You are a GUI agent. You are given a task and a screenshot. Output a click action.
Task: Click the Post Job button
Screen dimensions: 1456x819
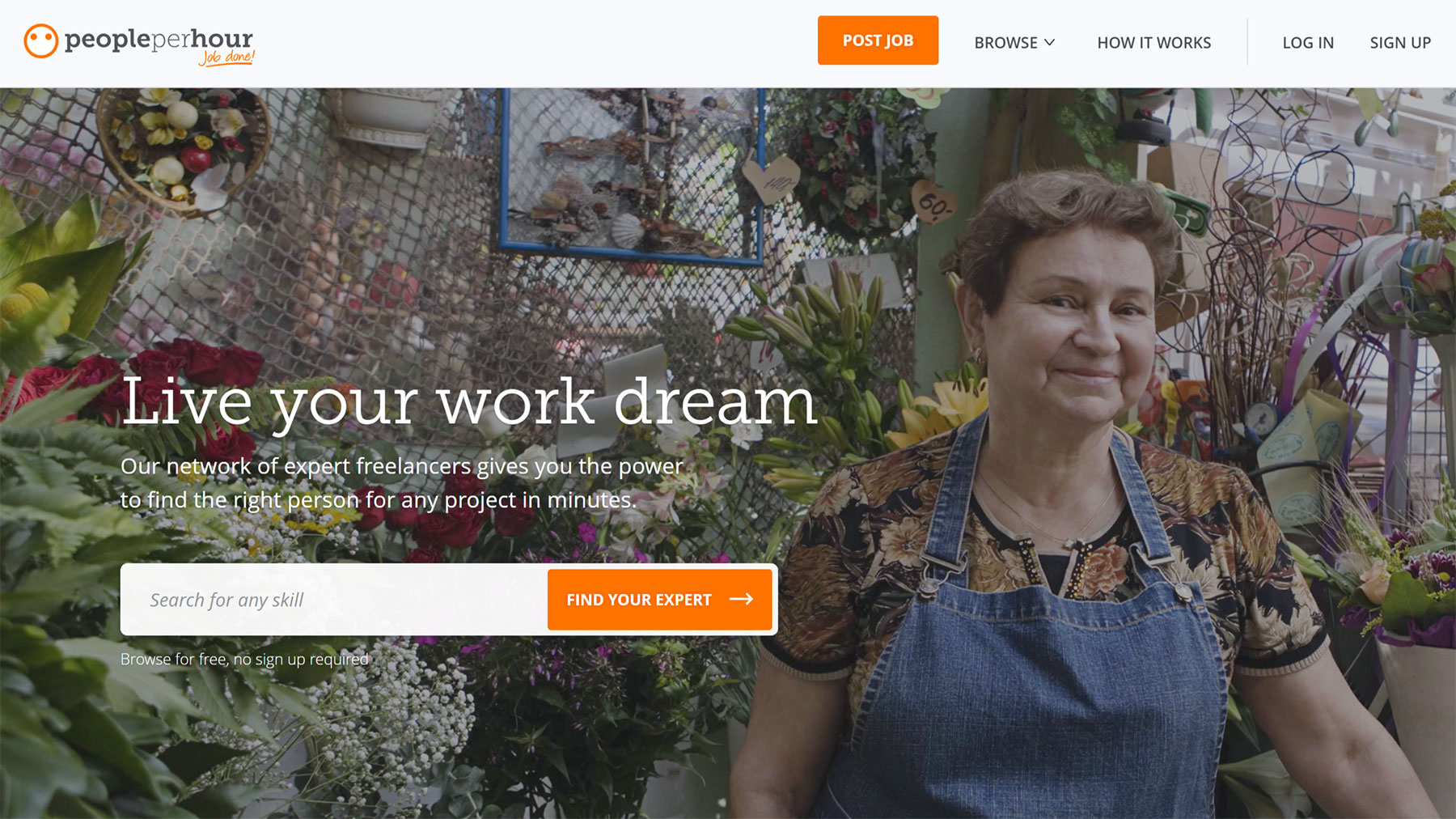tap(878, 40)
